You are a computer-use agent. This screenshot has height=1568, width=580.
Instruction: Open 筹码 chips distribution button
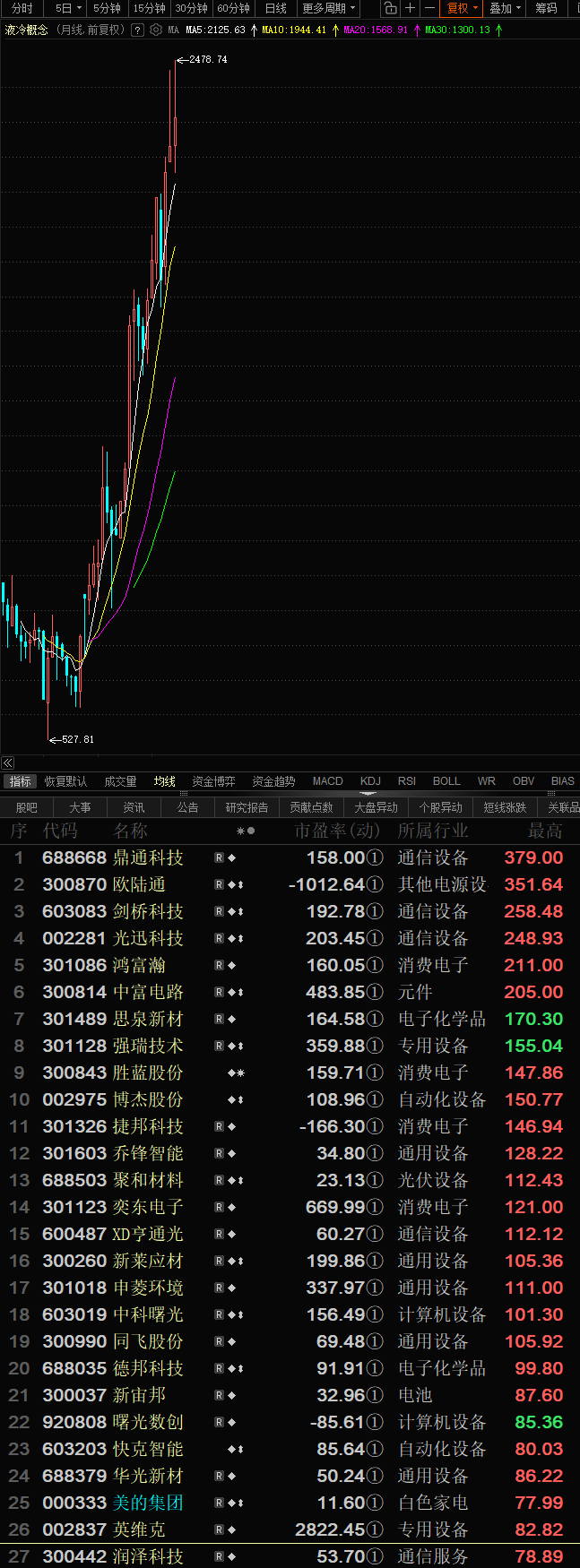coord(546,8)
